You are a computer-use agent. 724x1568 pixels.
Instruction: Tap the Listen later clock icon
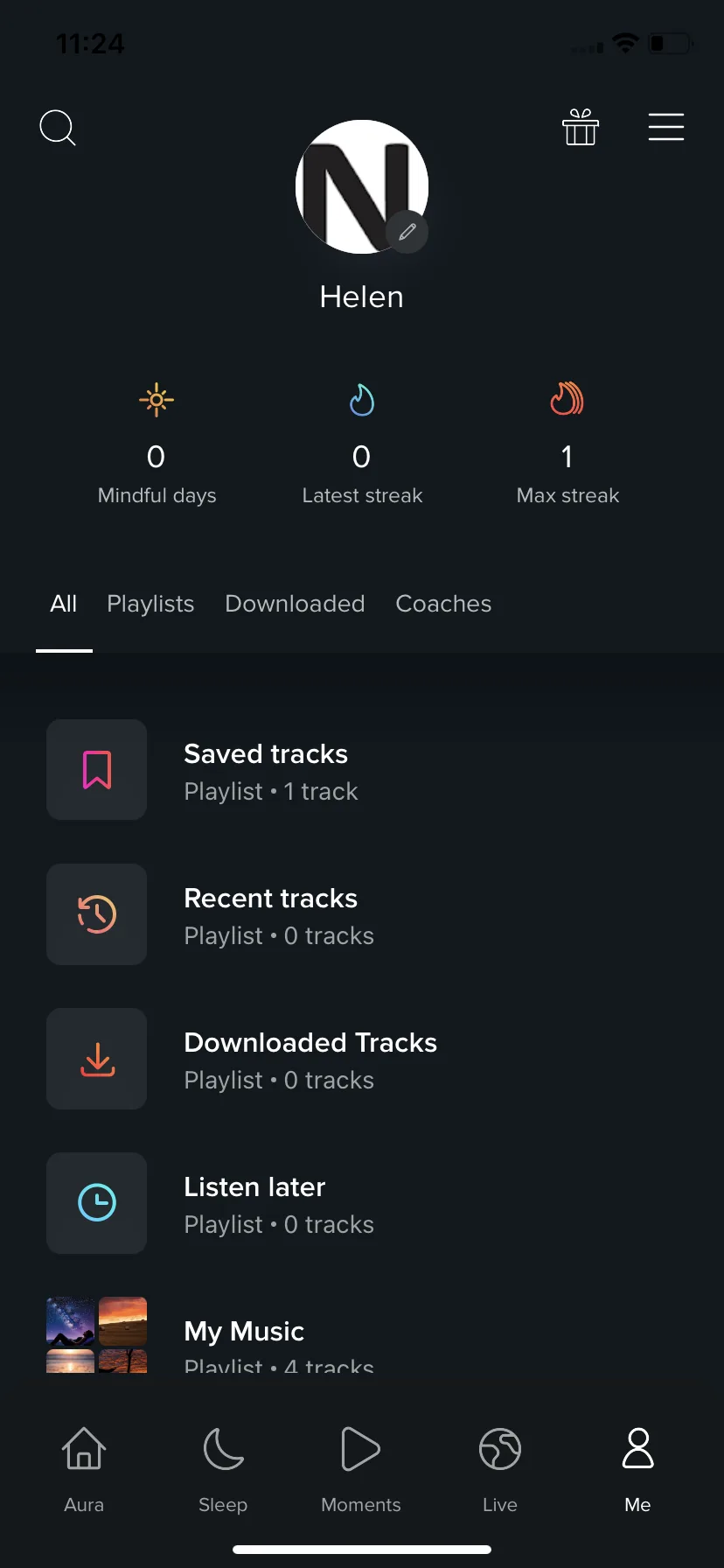(x=97, y=1203)
